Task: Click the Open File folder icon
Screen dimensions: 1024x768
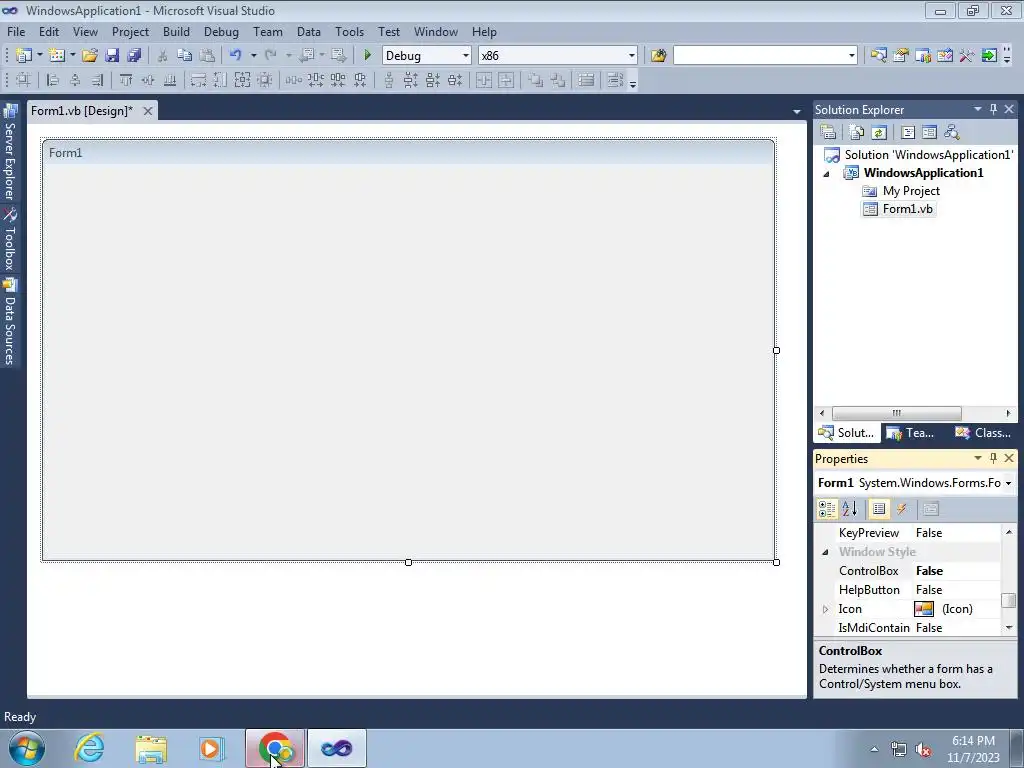Action: (x=90, y=56)
